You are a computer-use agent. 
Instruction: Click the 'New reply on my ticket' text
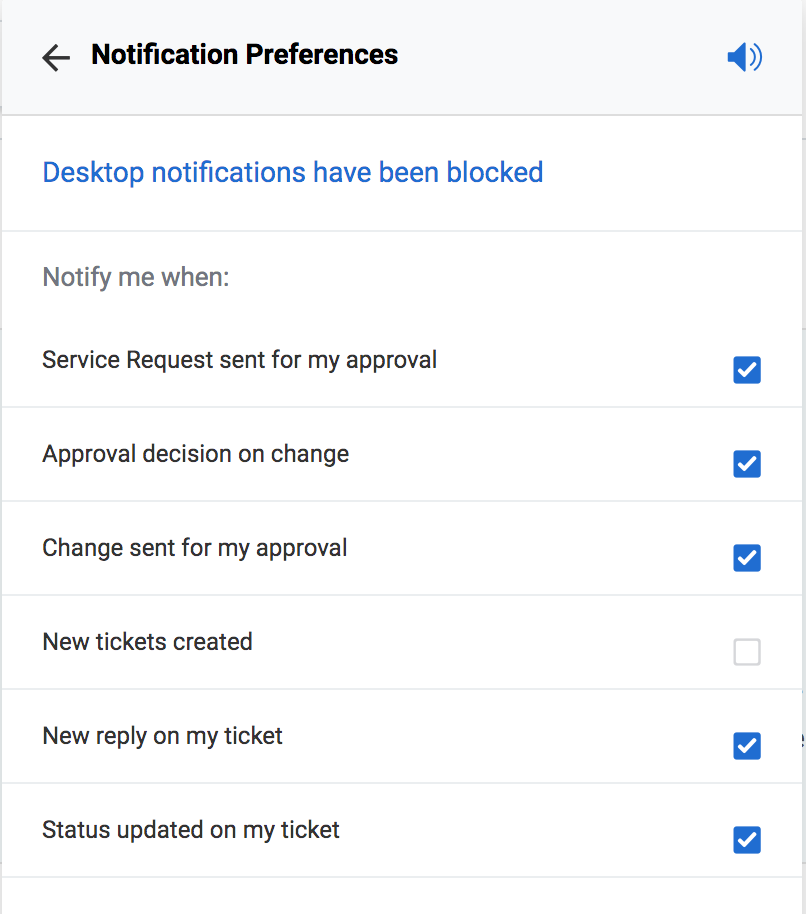pyautogui.click(x=162, y=736)
